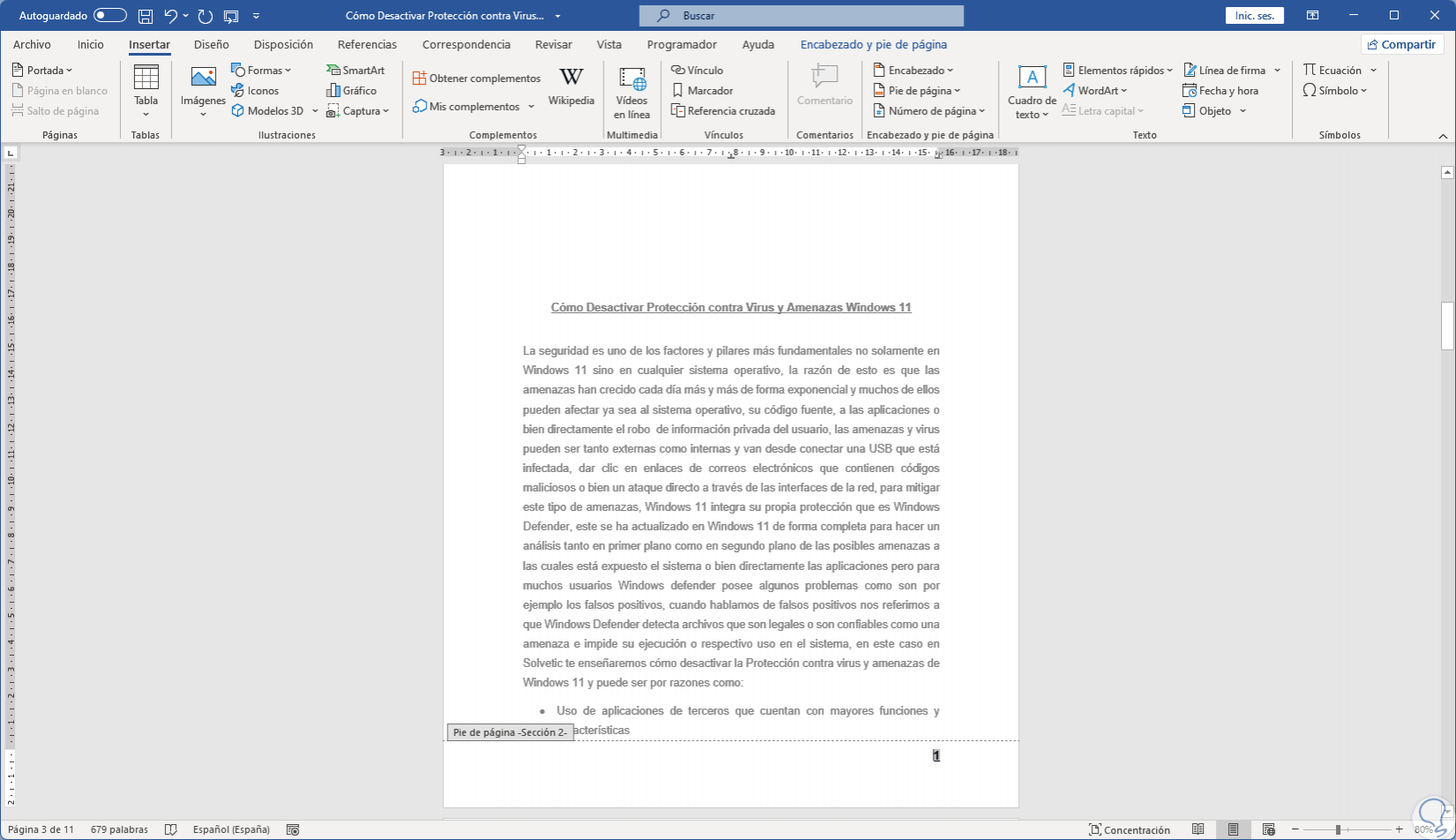The image size is (1456, 840).
Task: Insert WordArt text
Action: (1095, 91)
